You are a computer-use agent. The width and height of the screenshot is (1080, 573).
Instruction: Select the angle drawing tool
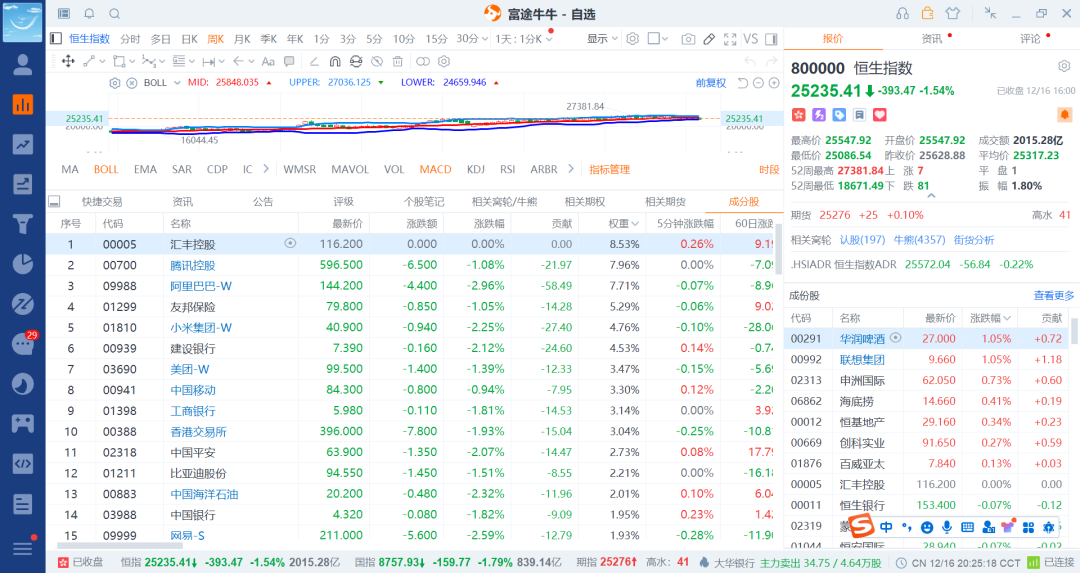tap(314, 61)
